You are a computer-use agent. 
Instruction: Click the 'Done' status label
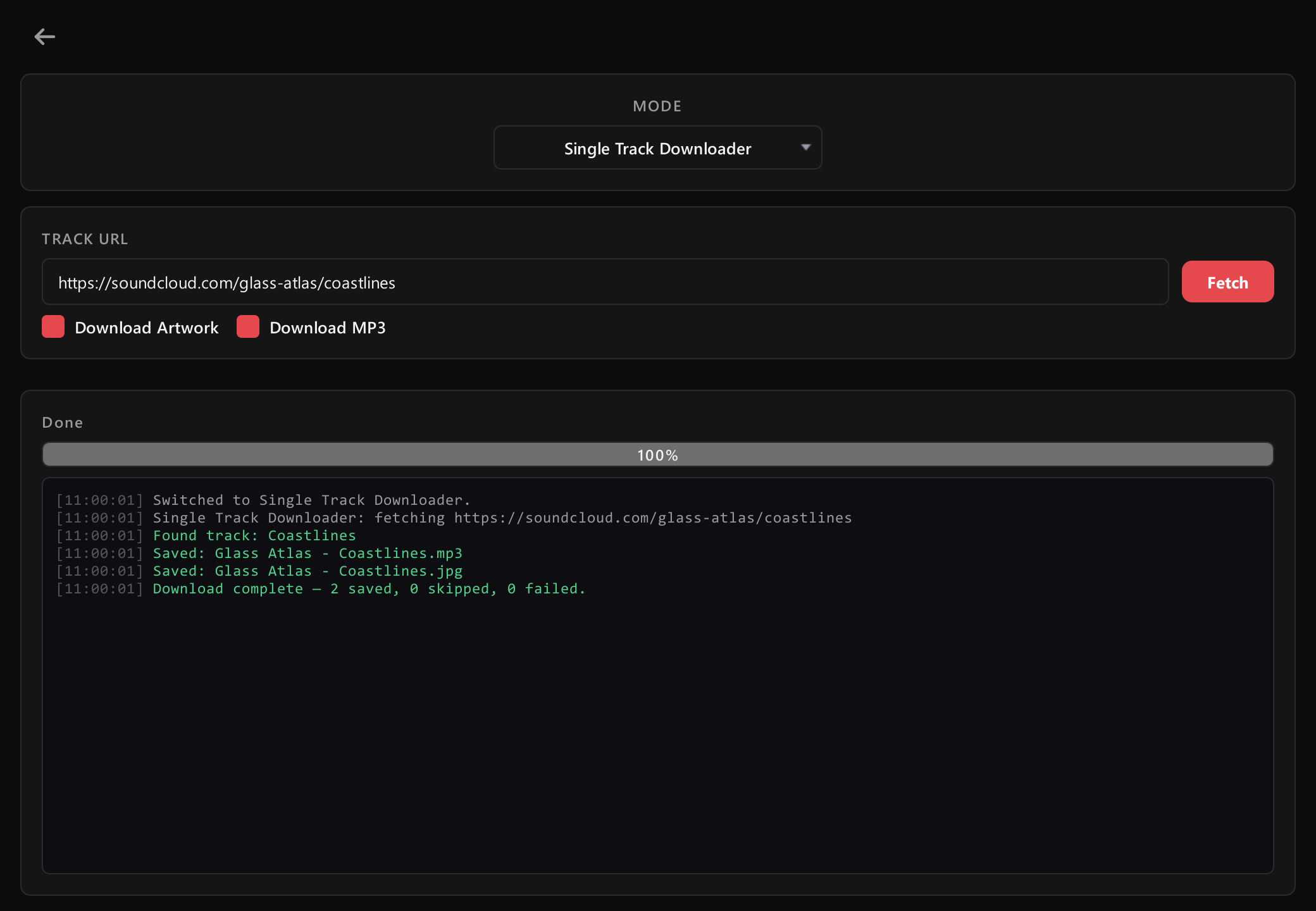63,423
